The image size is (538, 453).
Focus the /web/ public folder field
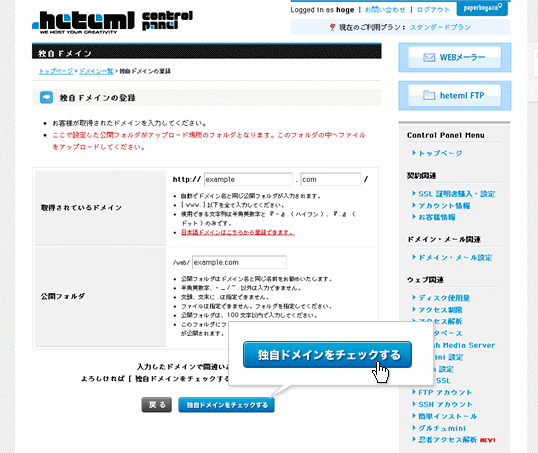coord(239,263)
